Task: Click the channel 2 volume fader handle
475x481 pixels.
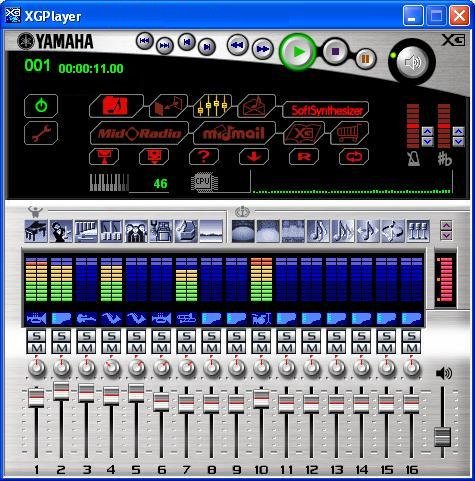Action: (x=61, y=391)
